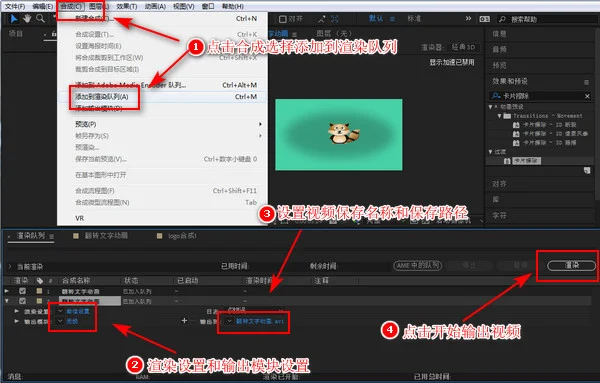The image size is (600, 383).
Task: Click the label color swatch of item 1
Action: click(39, 291)
